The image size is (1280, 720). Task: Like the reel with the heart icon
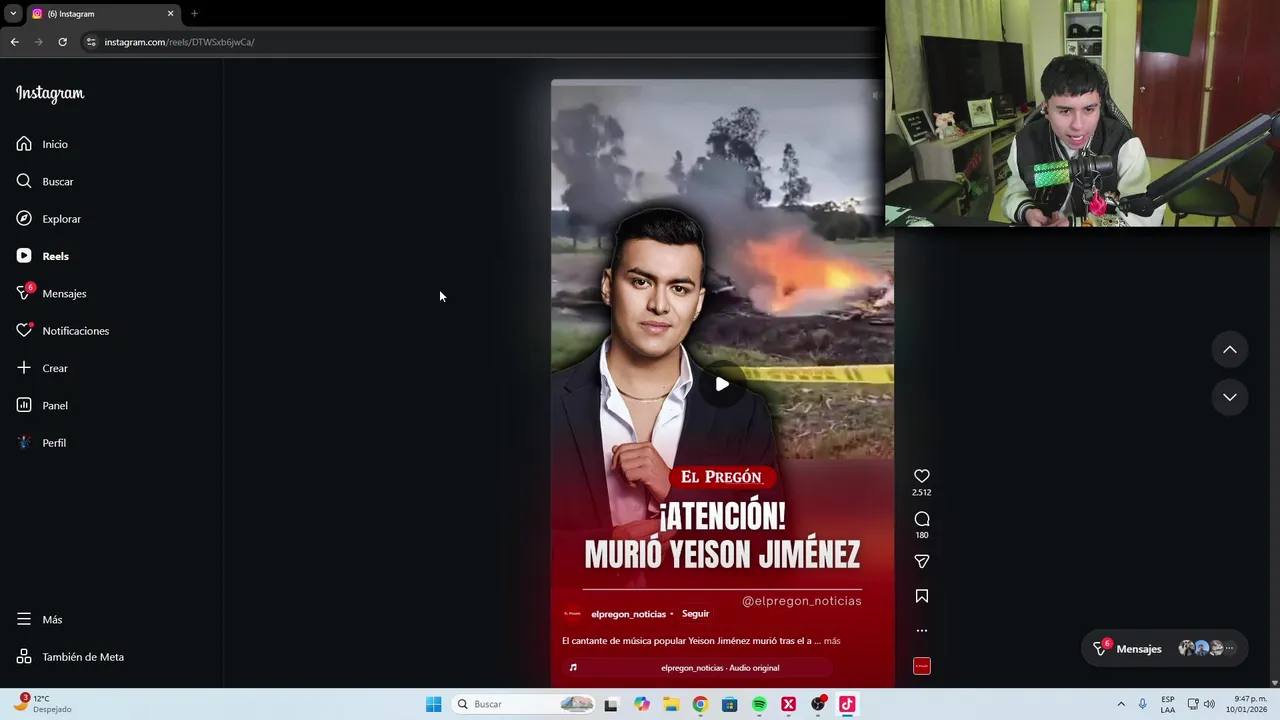tap(922, 476)
